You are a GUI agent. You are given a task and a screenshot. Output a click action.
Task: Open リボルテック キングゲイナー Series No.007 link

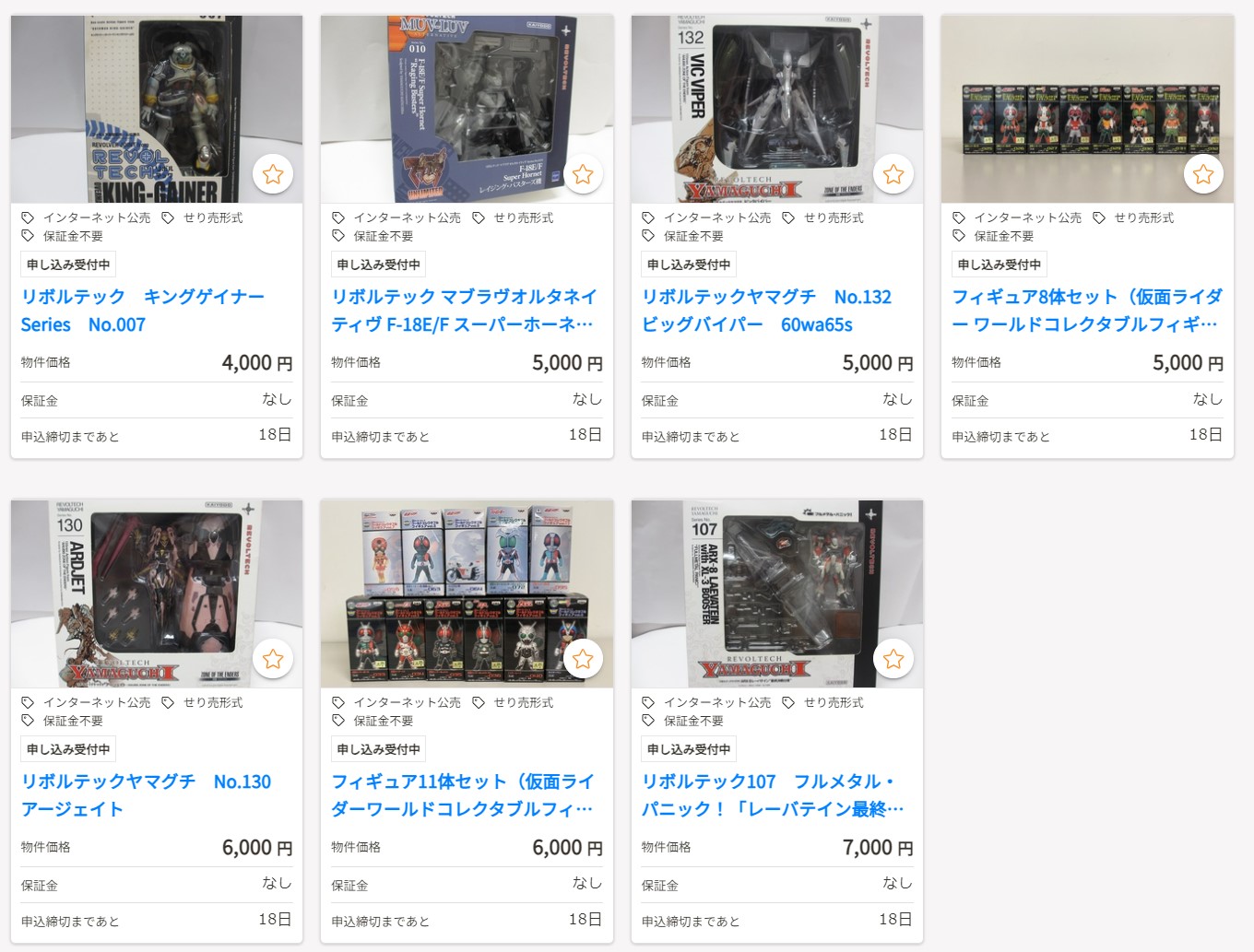pyautogui.click(x=143, y=311)
